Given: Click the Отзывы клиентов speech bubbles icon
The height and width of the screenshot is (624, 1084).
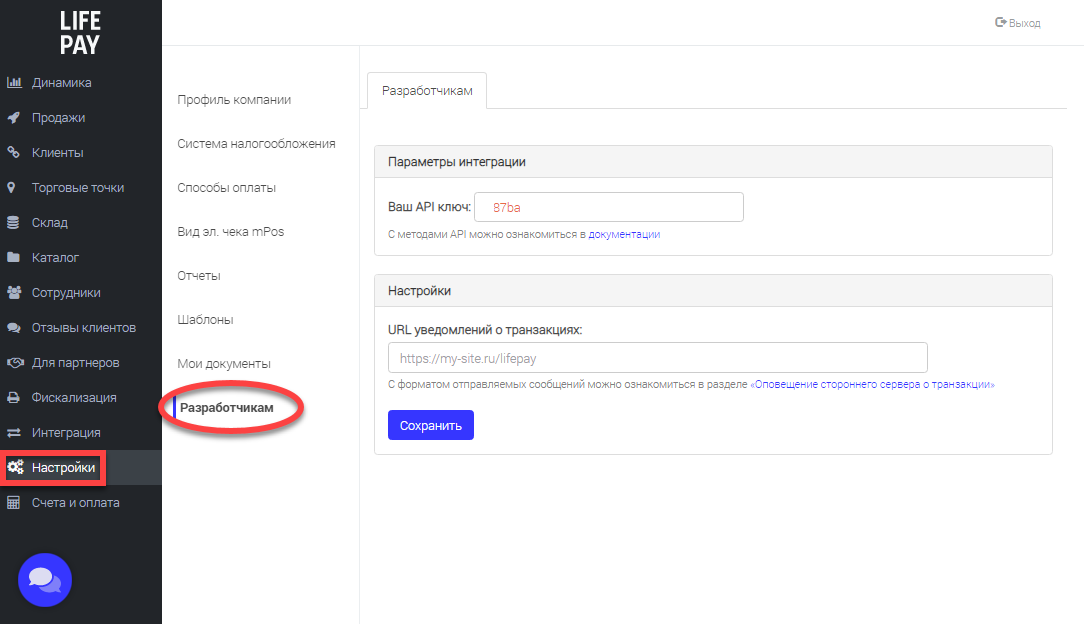Looking at the screenshot, I should tap(14, 328).
